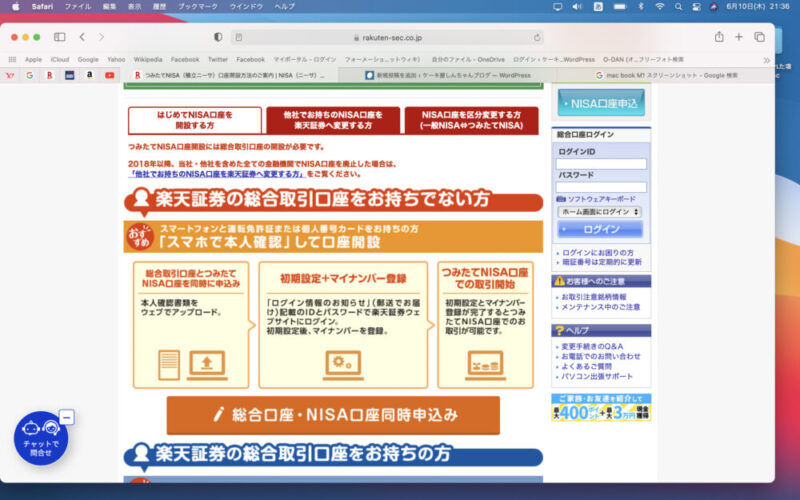Click the screen mirroring display icon
The image size is (800, 500).
pyautogui.click(x=558, y=7)
